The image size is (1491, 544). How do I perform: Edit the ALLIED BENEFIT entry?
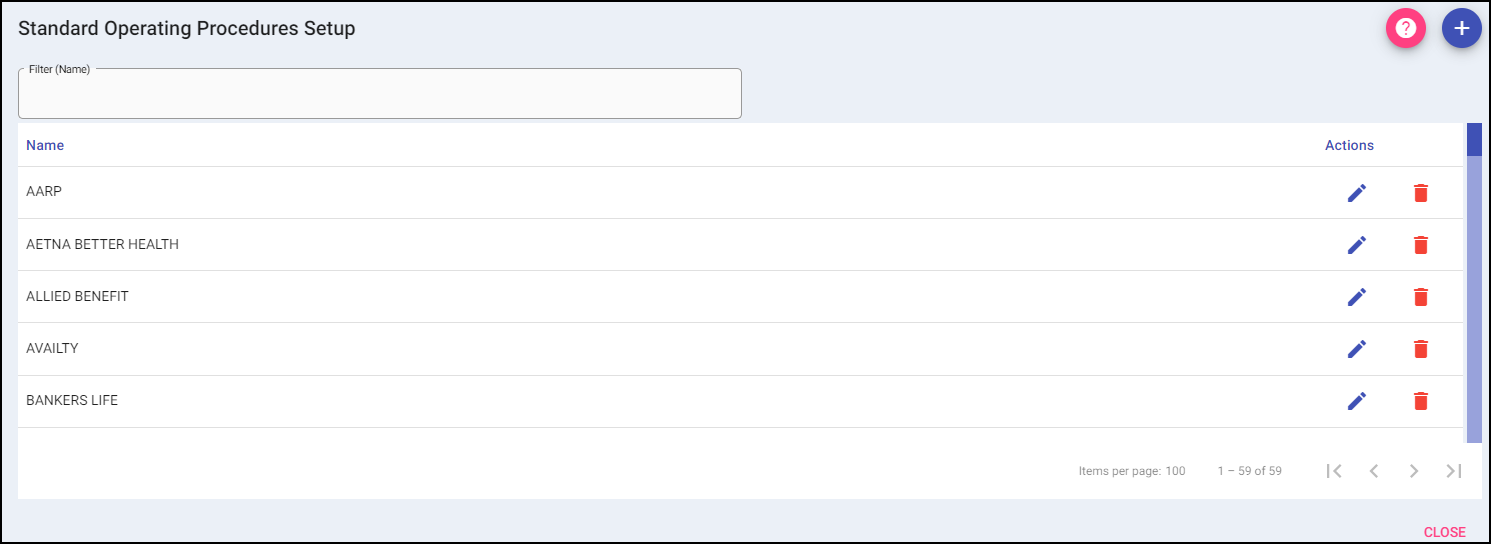(1356, 297)
